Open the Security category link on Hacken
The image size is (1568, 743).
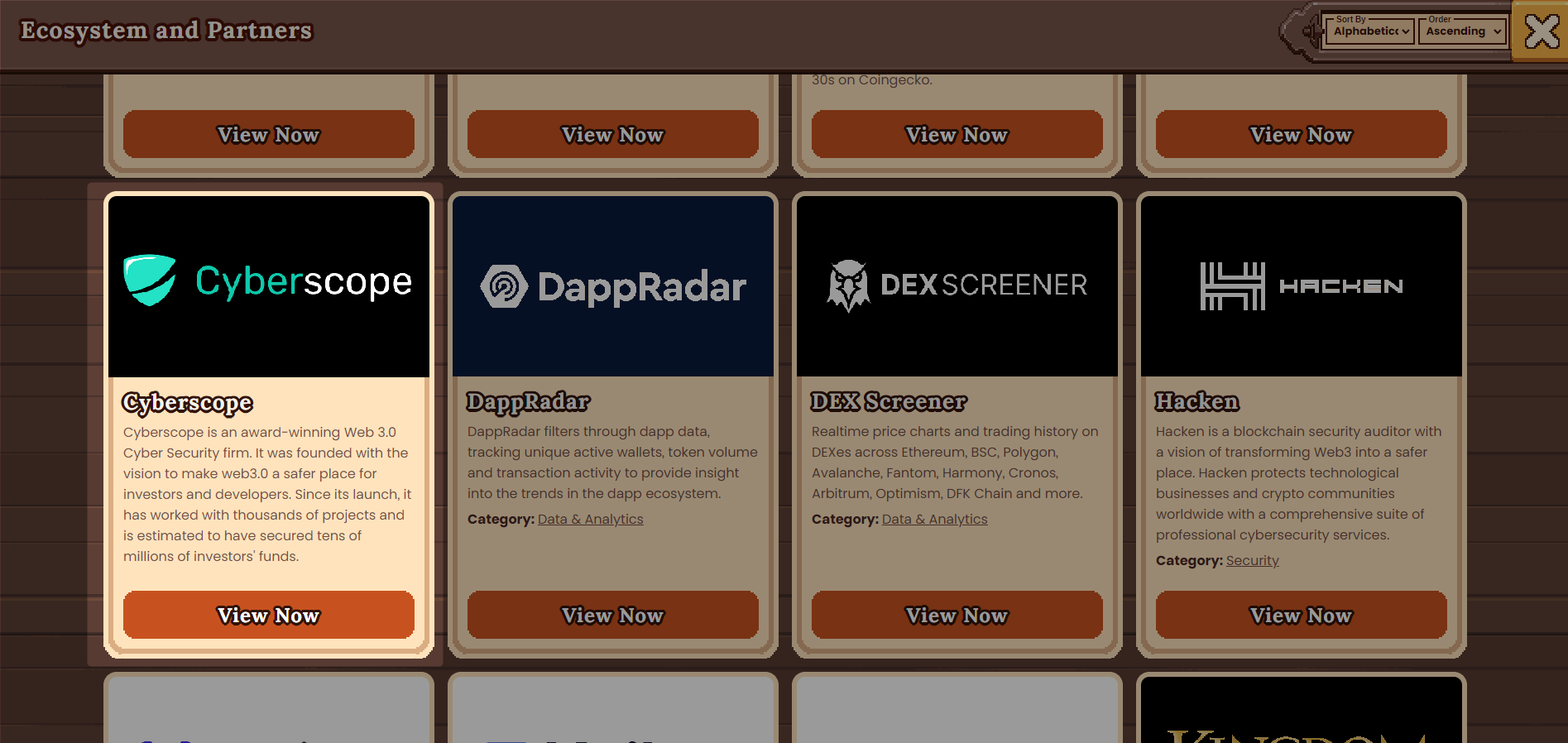click(1252, 561)
